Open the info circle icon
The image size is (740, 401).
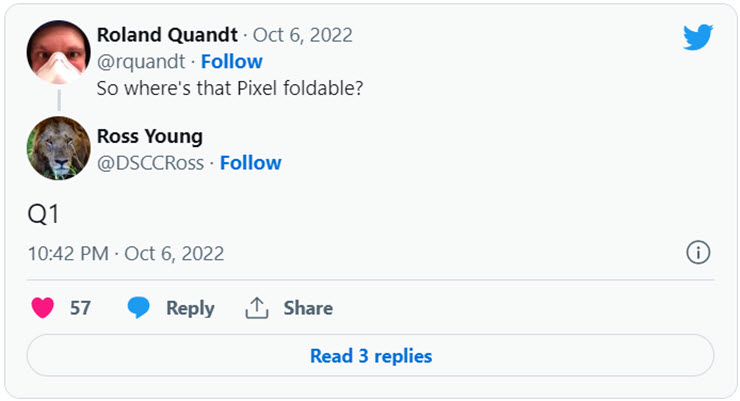click(698, 253)
